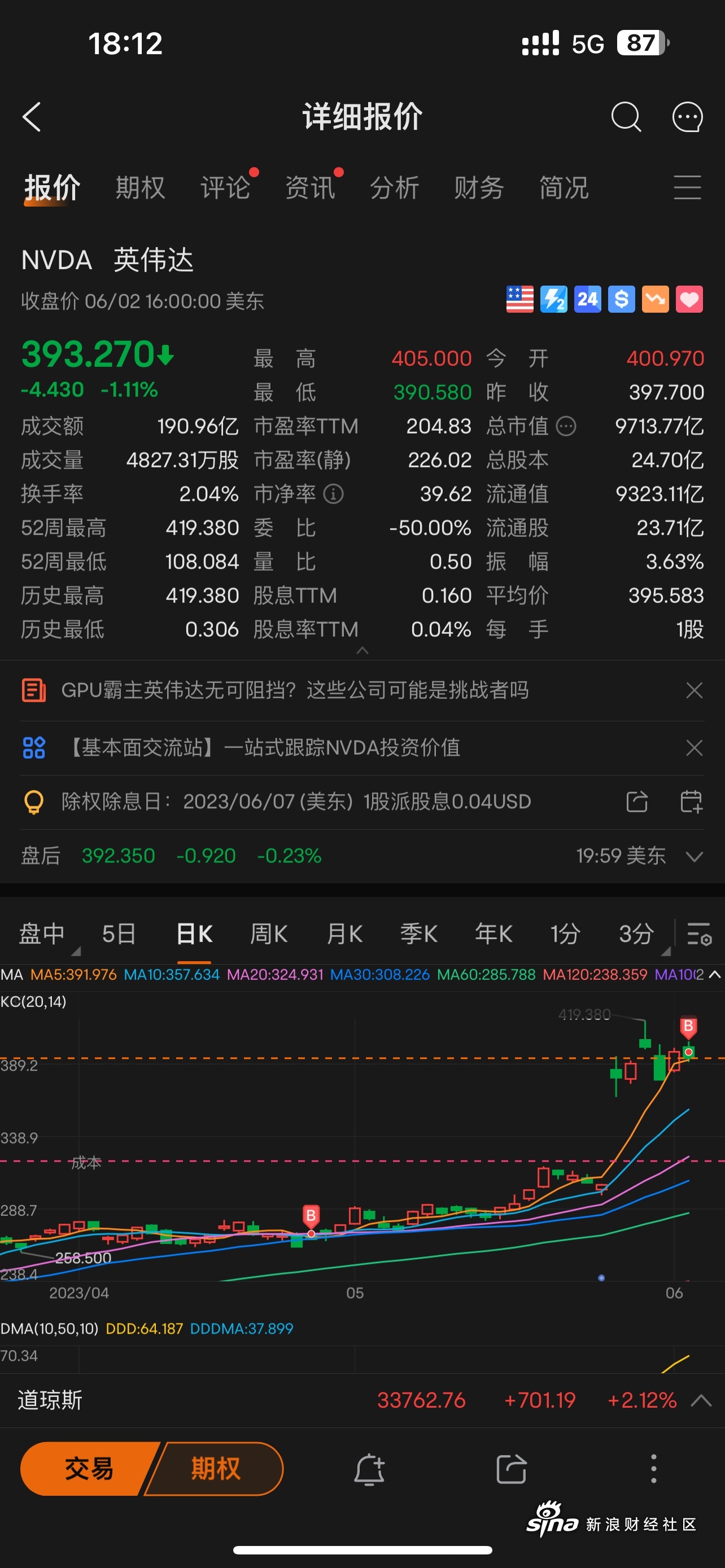Image resolution: width=725 pixels, height=1568 pixels.
Task: Open 一站式跟踪NVDA投资价值 link
Action: click(342, 747)
